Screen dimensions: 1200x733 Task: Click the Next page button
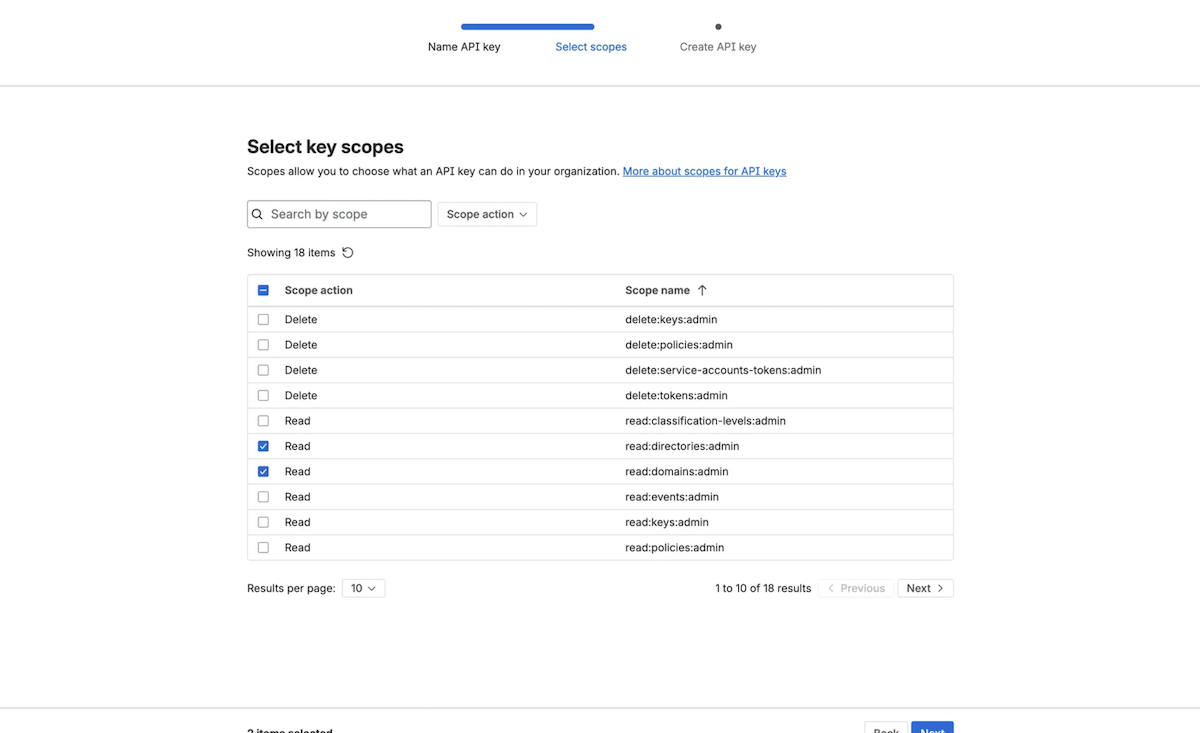point(924,588)
